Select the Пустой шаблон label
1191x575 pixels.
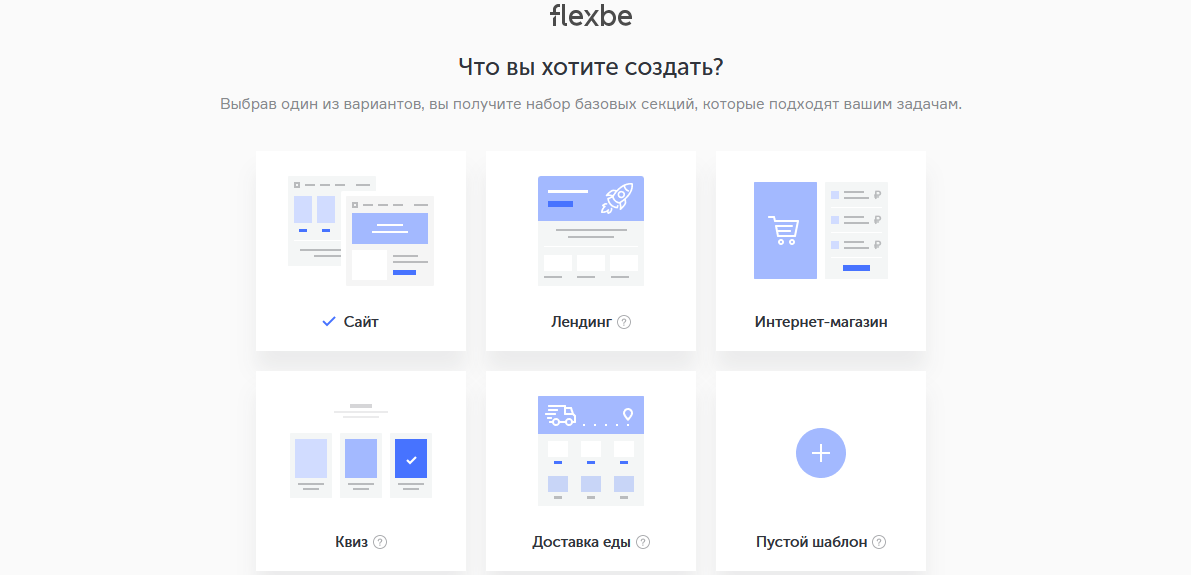click(x=811, y=542)
